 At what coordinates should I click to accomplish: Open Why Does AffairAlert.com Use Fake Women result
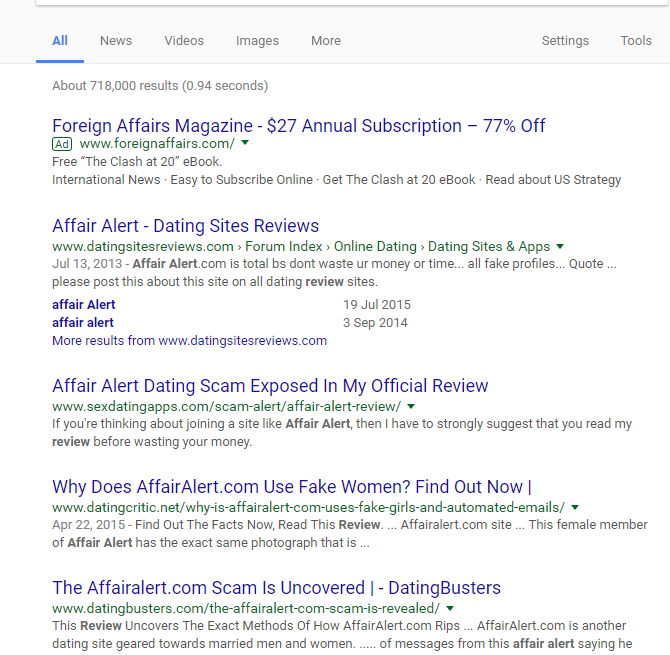(292, 487)
